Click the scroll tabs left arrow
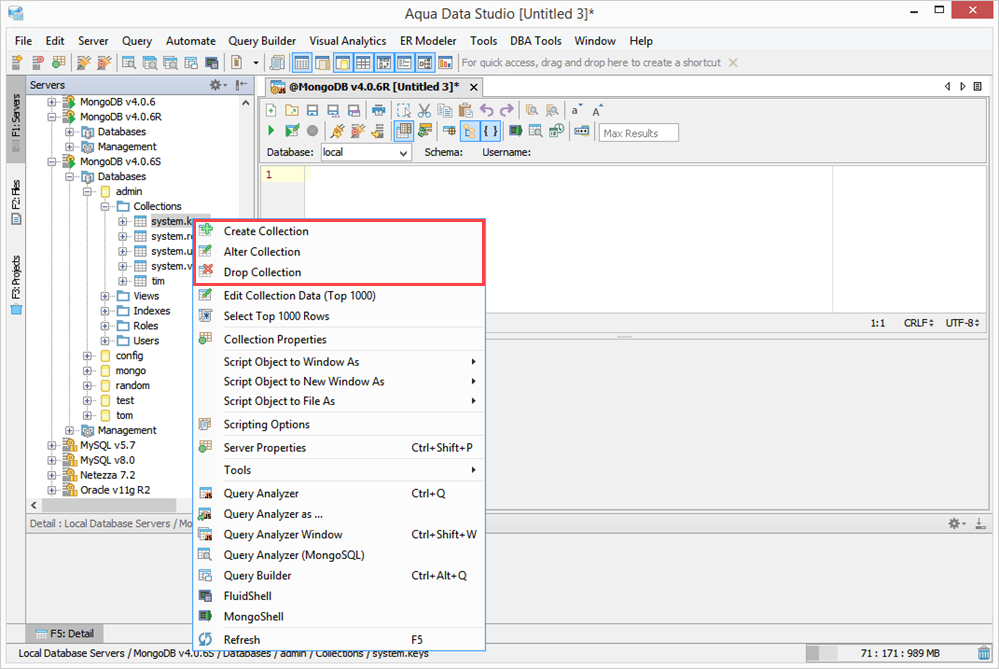 [x=947, y=86]
